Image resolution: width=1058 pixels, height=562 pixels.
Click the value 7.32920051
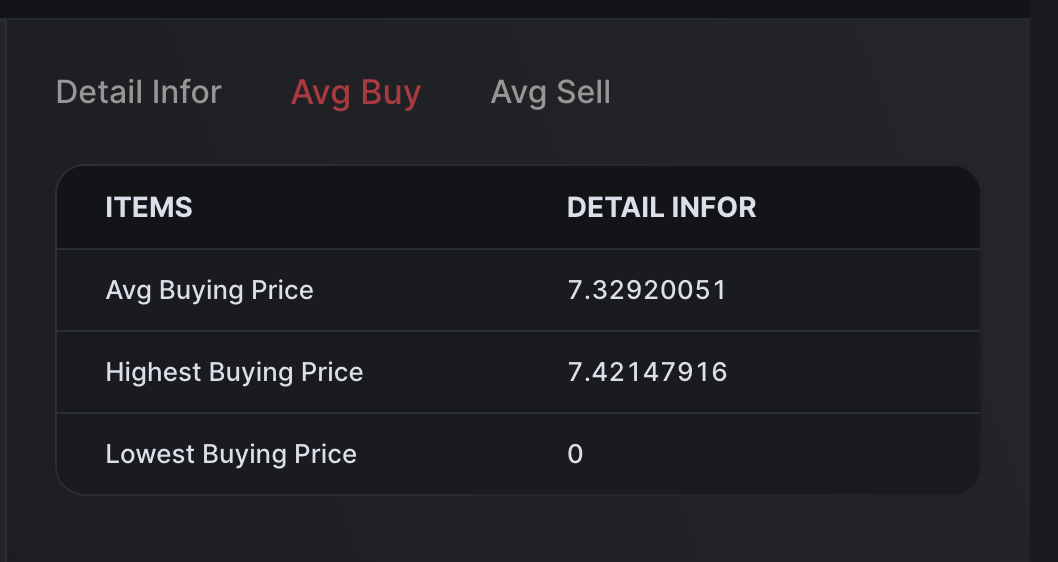pyautogui.click(x=646, y=290)
